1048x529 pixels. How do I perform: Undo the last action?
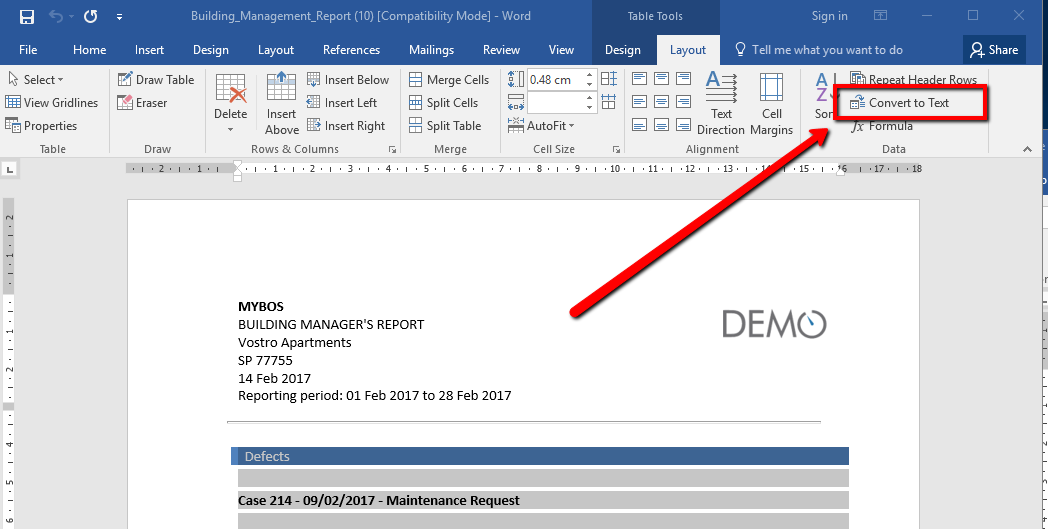[56, 16]
